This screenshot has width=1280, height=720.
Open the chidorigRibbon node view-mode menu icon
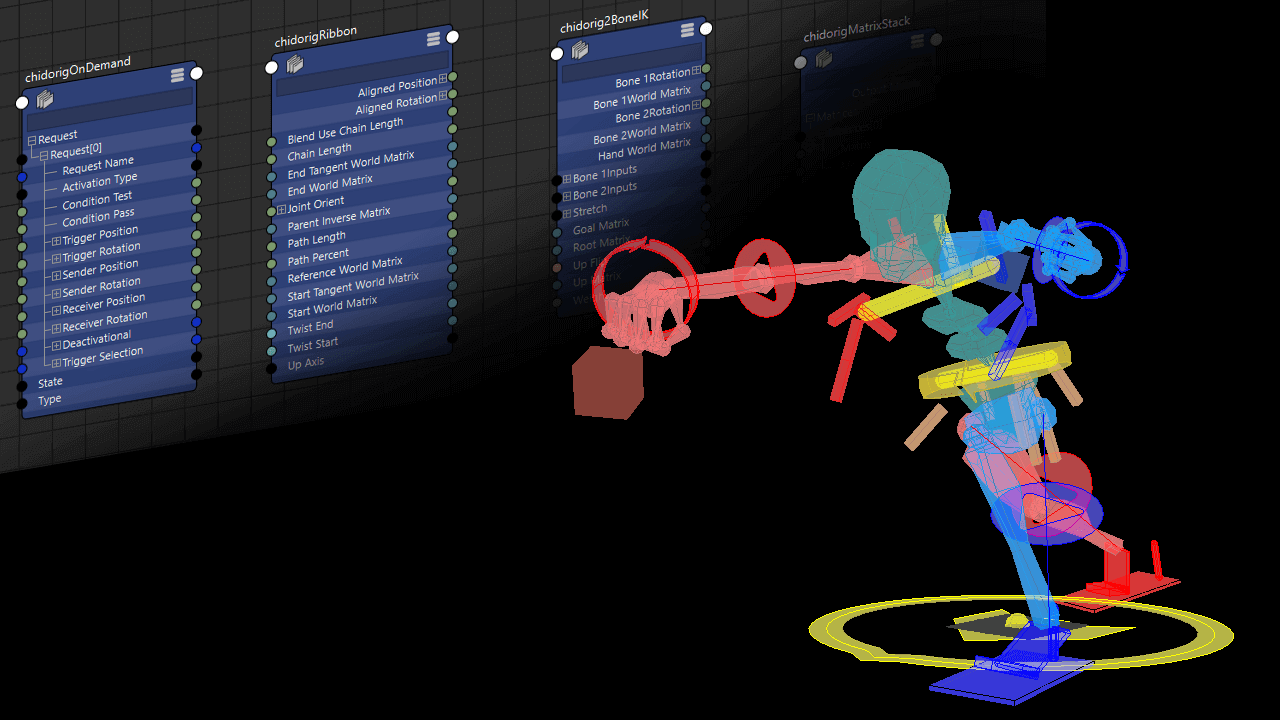point(433,39)
